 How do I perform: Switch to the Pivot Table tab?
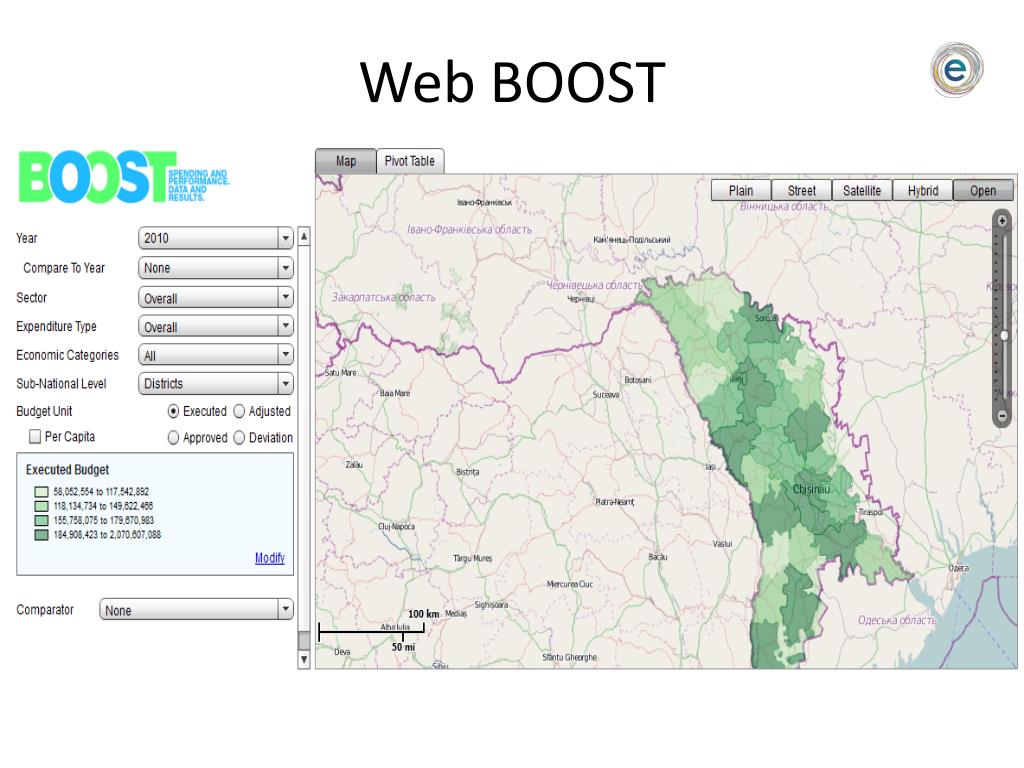(x=409, y=161)
